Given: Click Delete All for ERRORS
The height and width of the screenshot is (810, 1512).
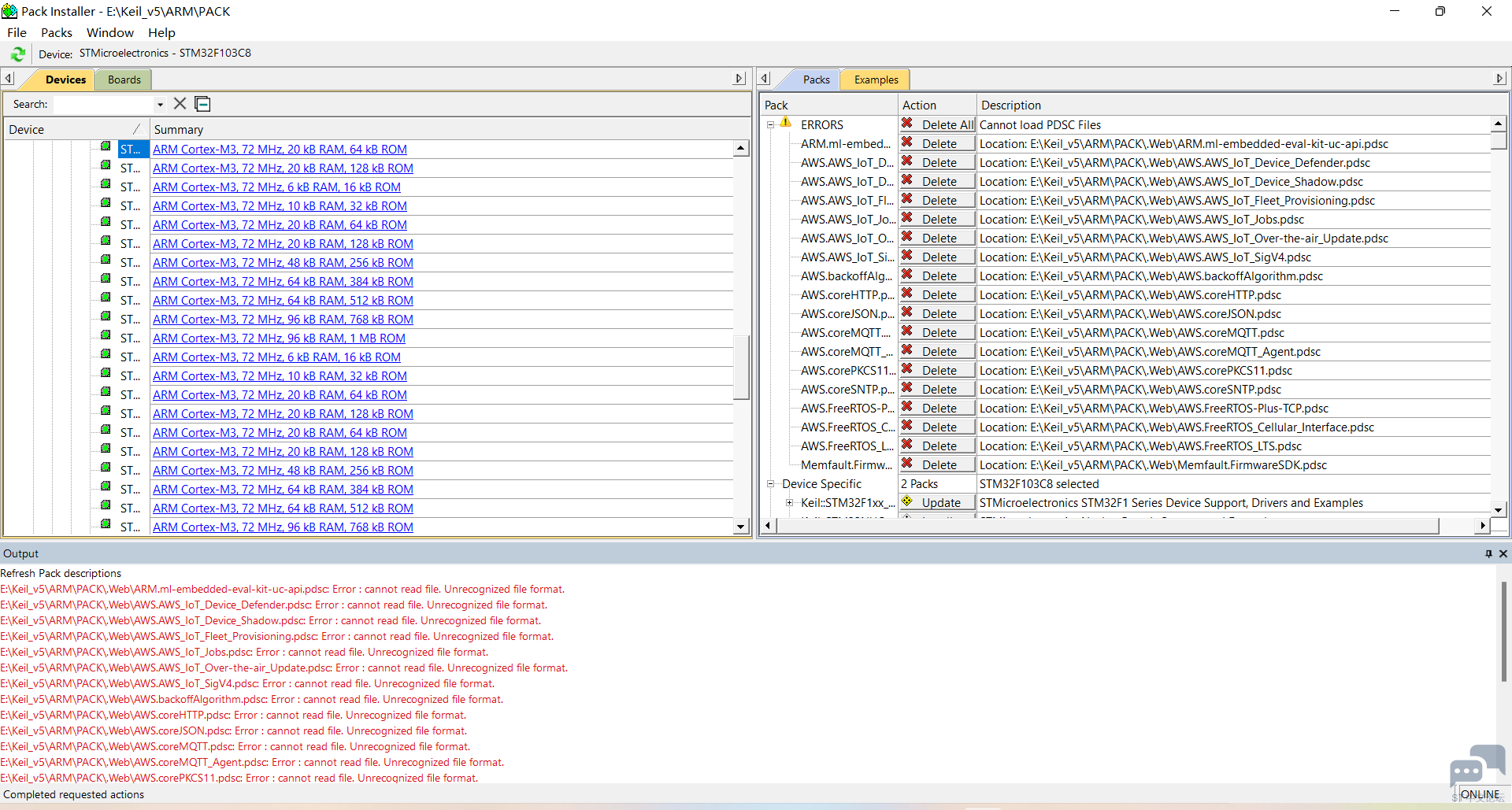Looking at the screenshot, I should [x=938, y=124].
